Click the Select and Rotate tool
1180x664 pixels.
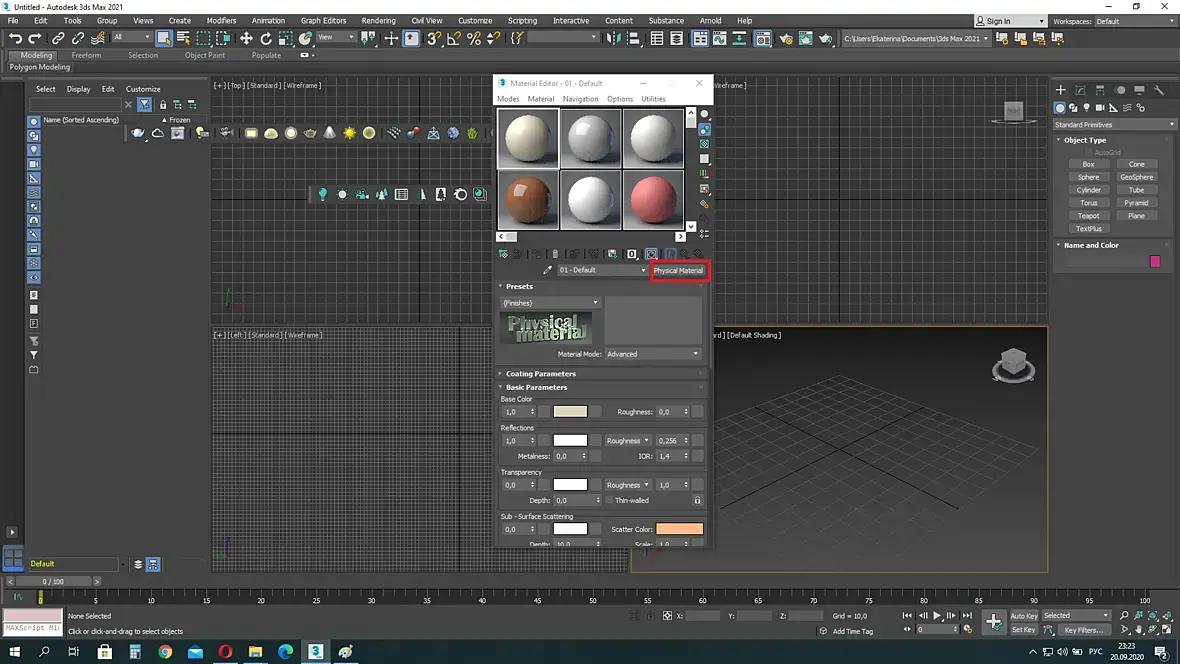267,38
